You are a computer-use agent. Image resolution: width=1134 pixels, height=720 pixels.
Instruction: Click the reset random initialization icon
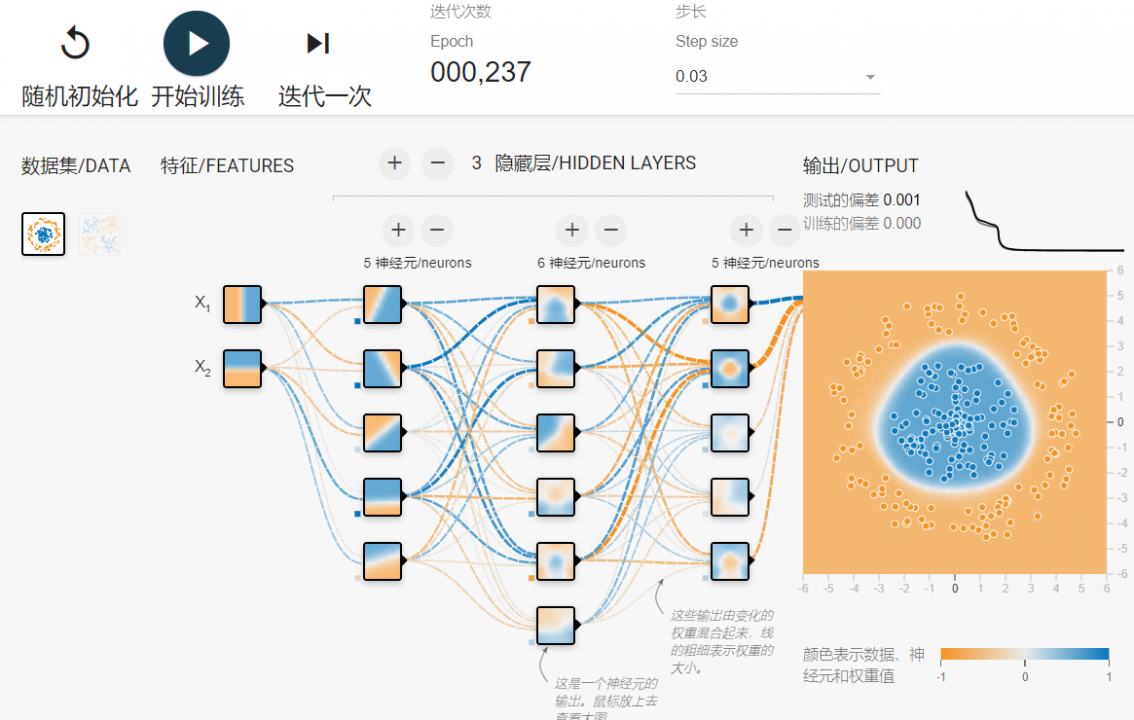click(x=76, y=44)
